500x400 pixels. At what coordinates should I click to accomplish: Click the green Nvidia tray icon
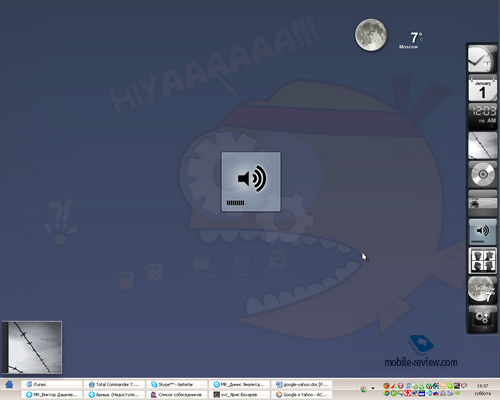click(457, 393)
